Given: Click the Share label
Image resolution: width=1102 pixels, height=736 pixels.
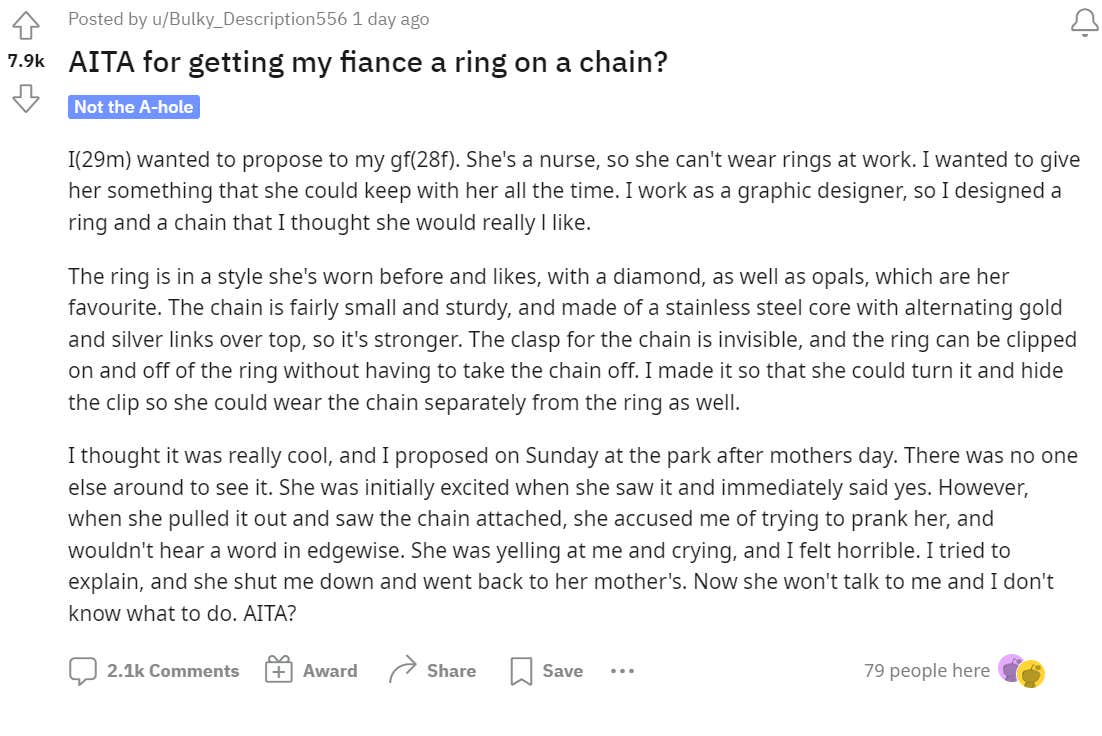Looking at the screenshot, I should [x=451, y=671].
